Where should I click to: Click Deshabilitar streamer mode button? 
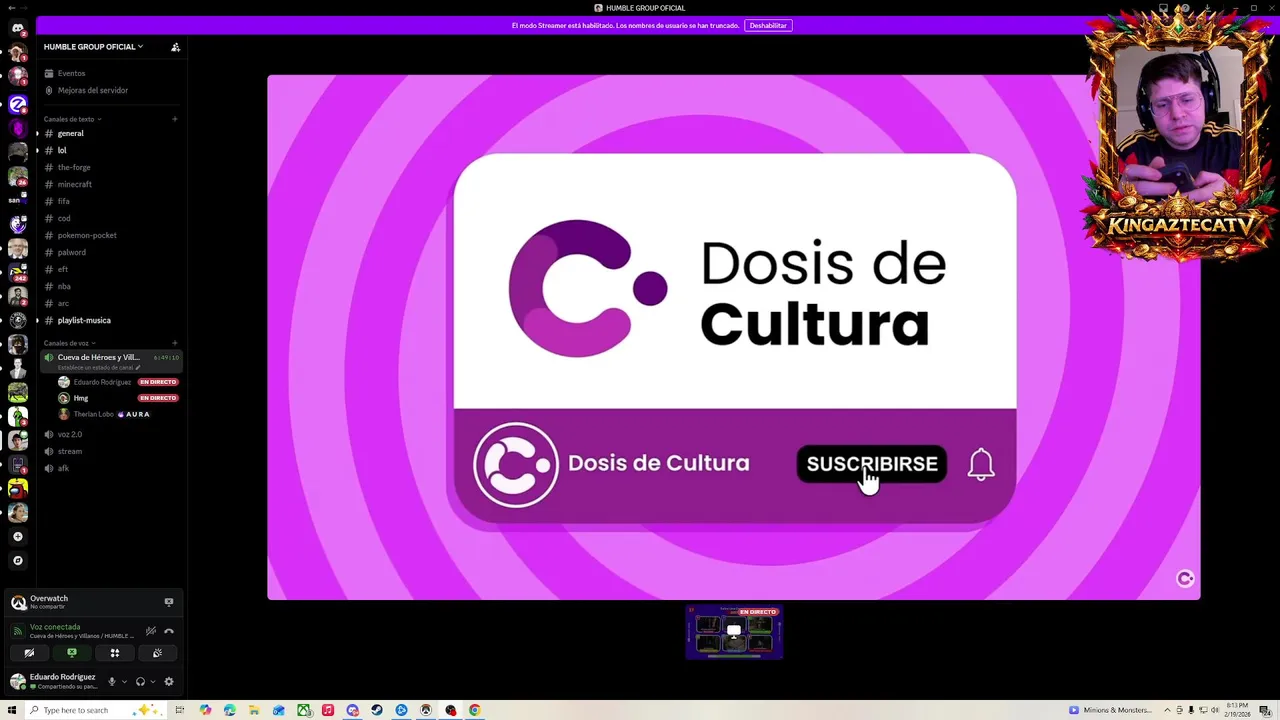(x=768, y=25)
